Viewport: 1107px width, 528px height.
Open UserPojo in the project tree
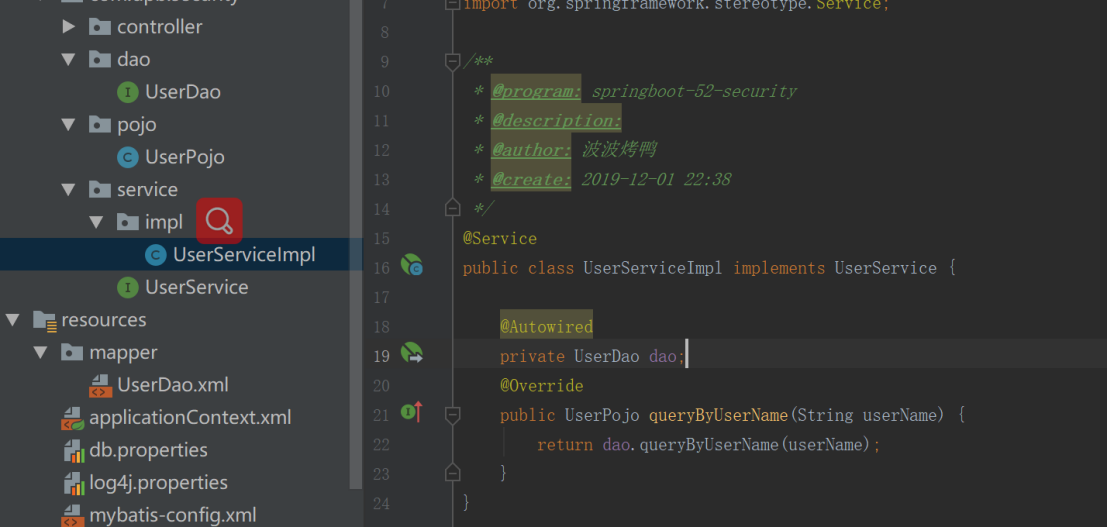point(185,157)
